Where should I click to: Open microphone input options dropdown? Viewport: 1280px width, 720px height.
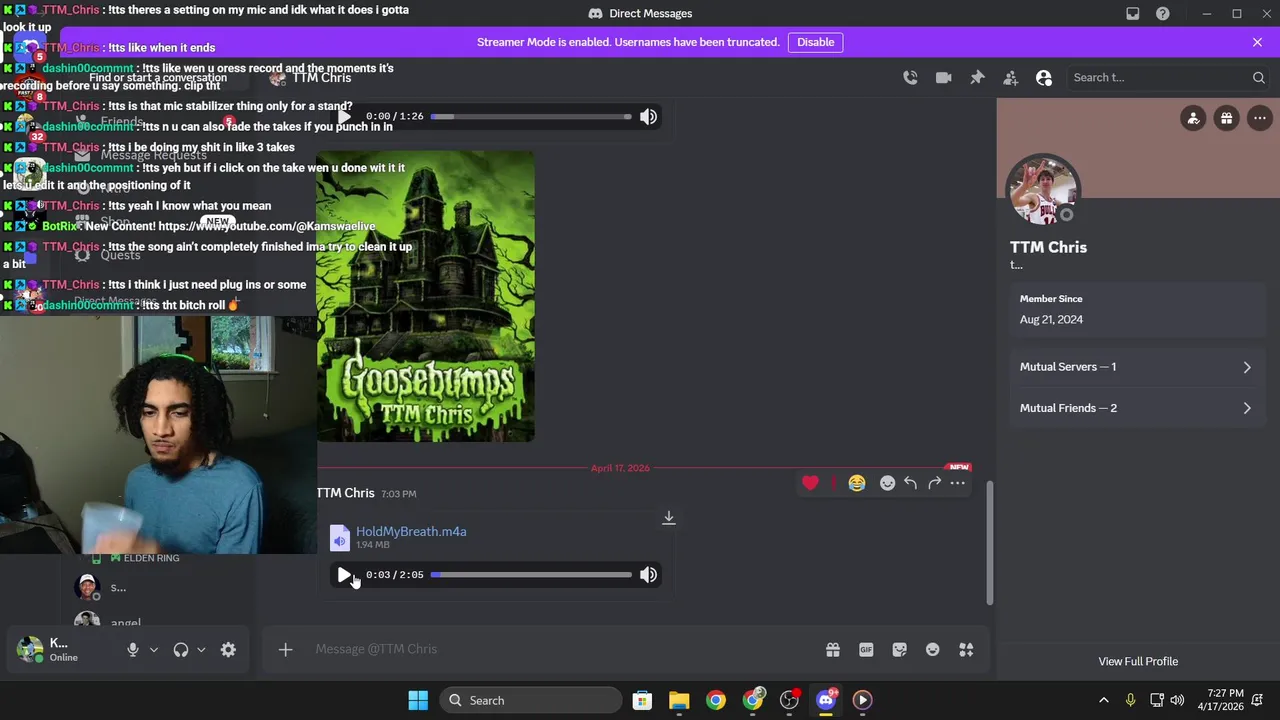[153, 650]
